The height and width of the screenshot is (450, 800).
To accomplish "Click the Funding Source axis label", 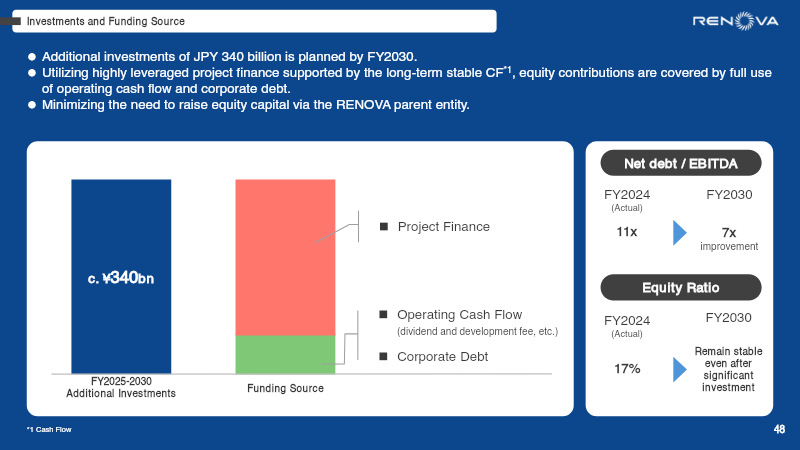I will click(x=285, y=388).
